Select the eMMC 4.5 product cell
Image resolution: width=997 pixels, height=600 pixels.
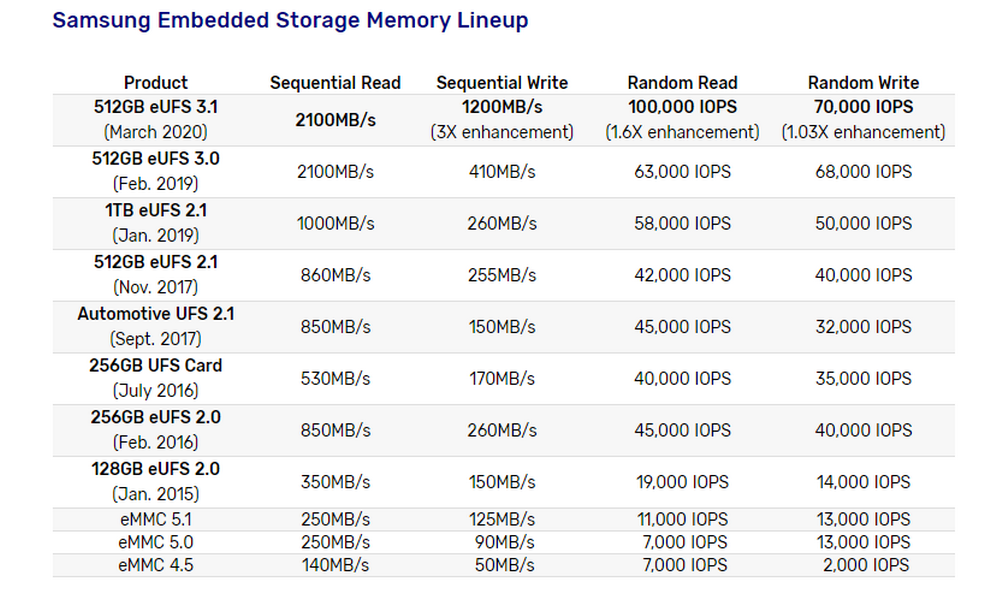[156, 566]
